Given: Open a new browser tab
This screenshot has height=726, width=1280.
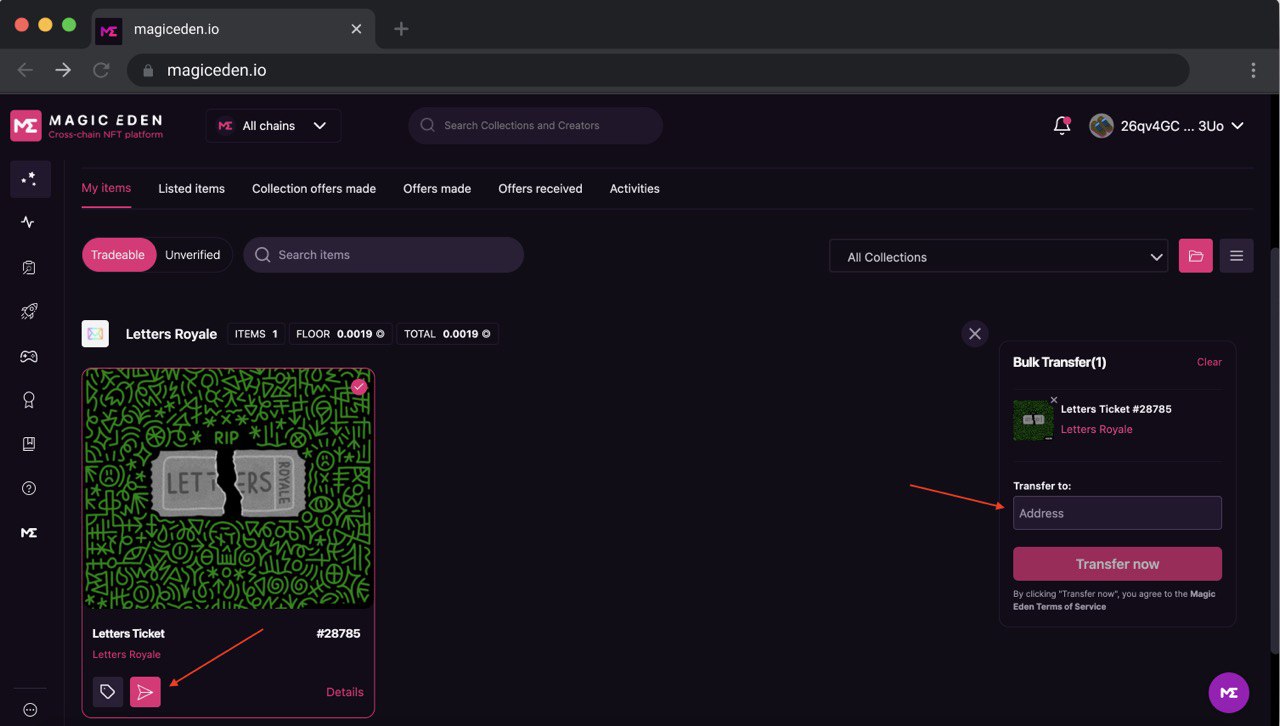Looking at the screenshot, I should [401, 29].
